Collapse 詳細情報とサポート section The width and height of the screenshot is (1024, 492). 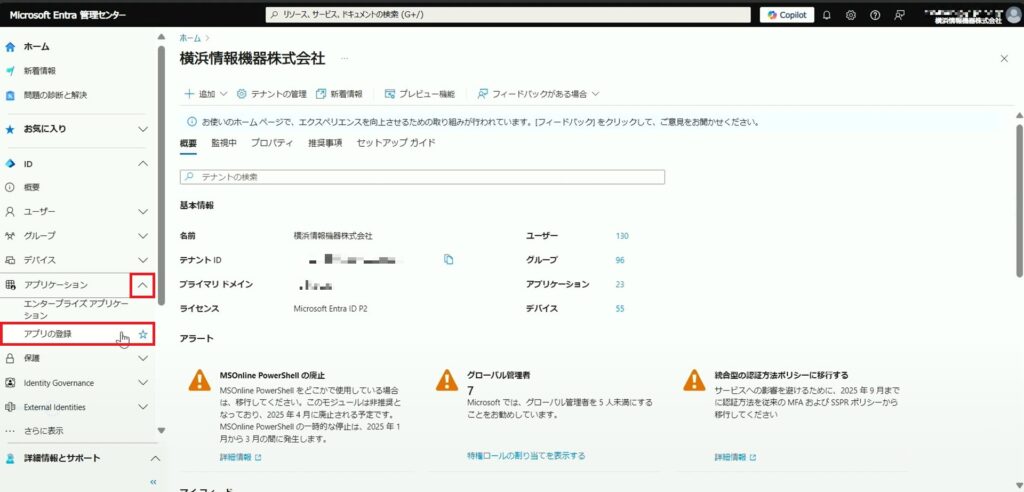155,459
